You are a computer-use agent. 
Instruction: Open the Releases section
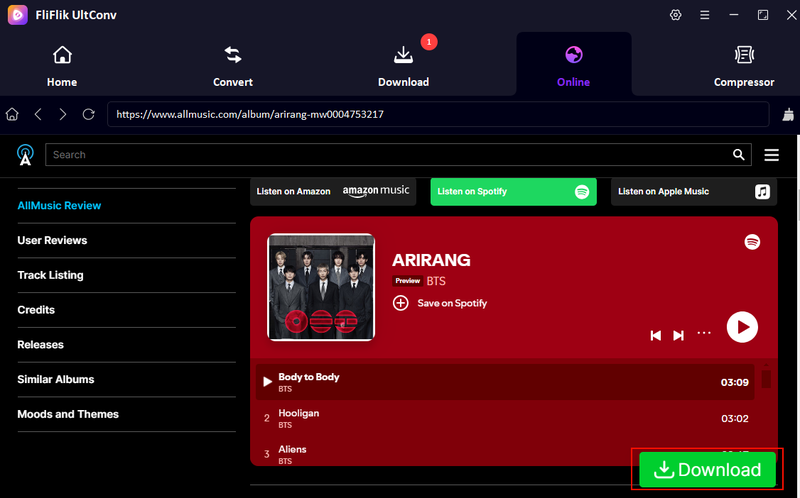[x=40, y=344]
